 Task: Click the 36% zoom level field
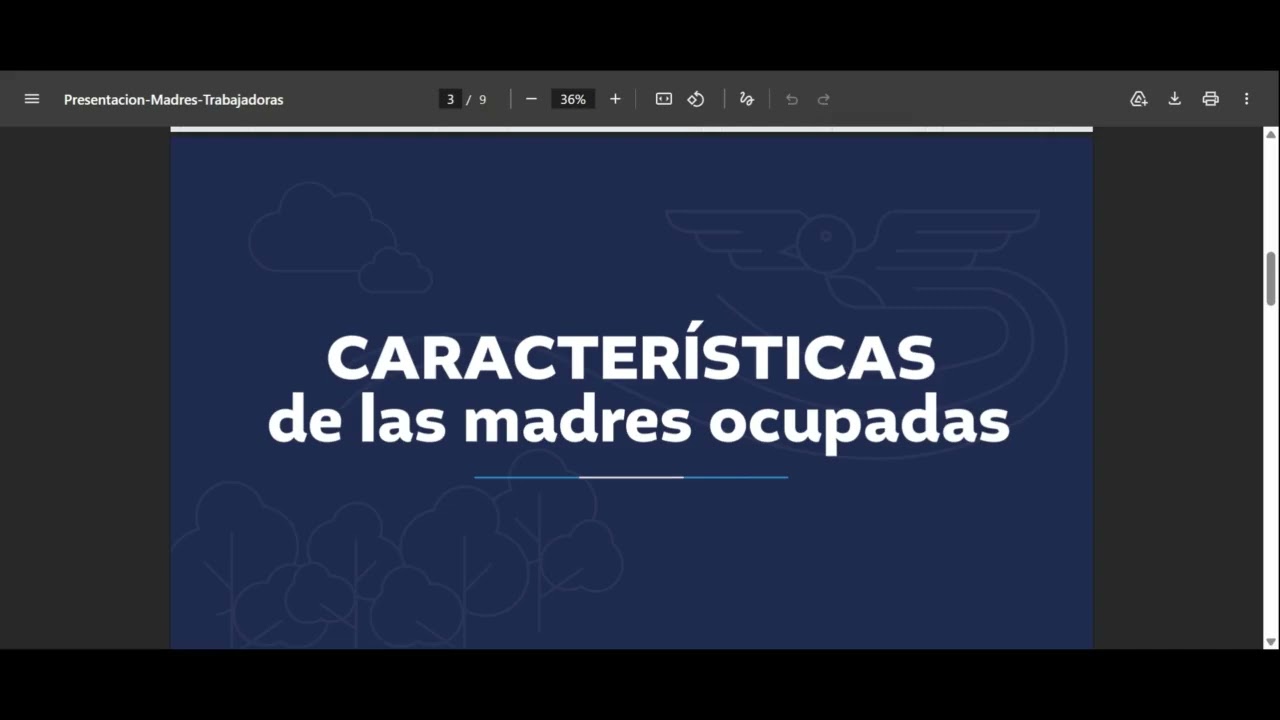pos(573,99)
